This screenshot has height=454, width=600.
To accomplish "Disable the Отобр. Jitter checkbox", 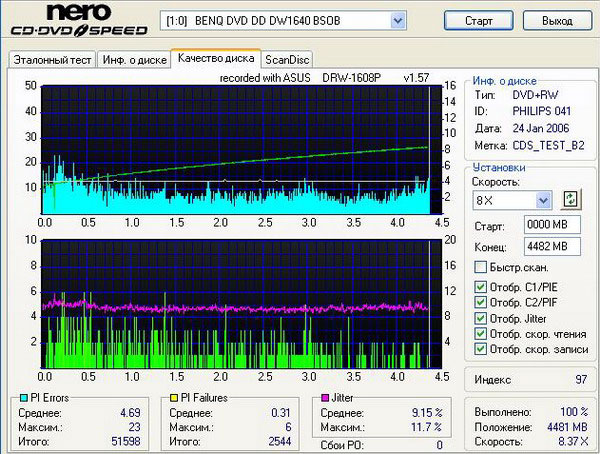I will pos(480,318).
